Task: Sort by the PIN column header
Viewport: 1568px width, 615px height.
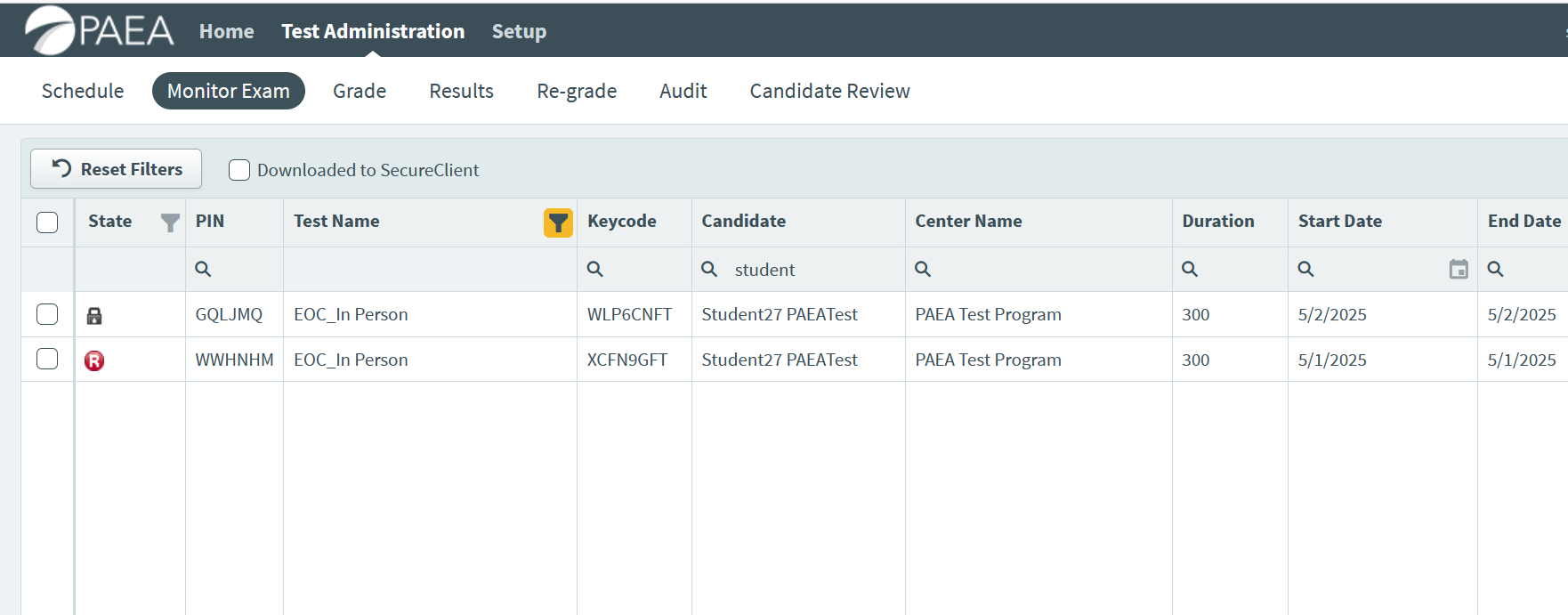Action: 210,222
